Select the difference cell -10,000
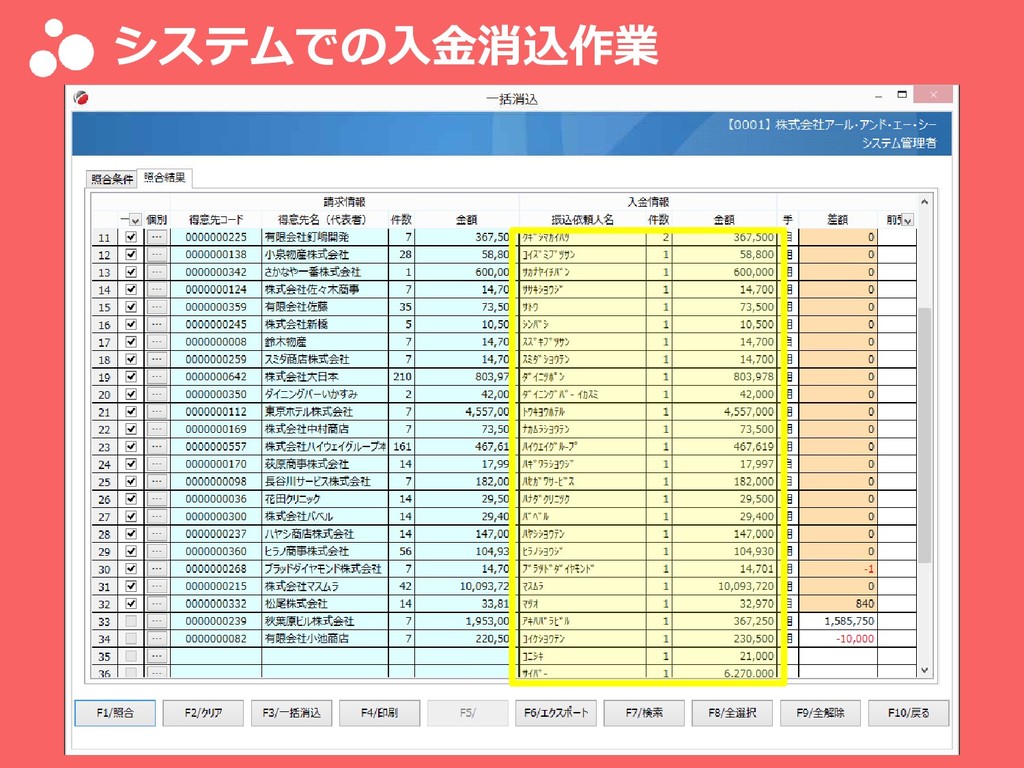Image resolution: width=1024 pixels, height=768 pixels. [x=837, y=639]
